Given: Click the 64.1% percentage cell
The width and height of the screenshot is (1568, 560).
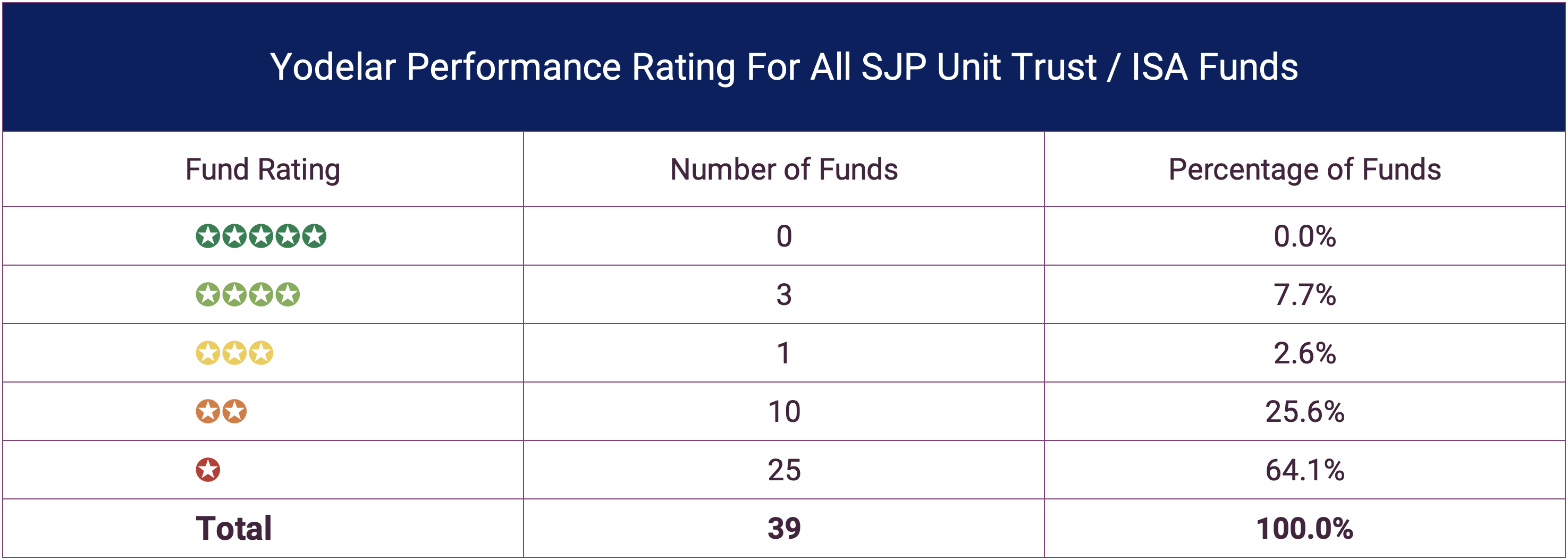Looking at the screenshot, I should (1304, 470).
